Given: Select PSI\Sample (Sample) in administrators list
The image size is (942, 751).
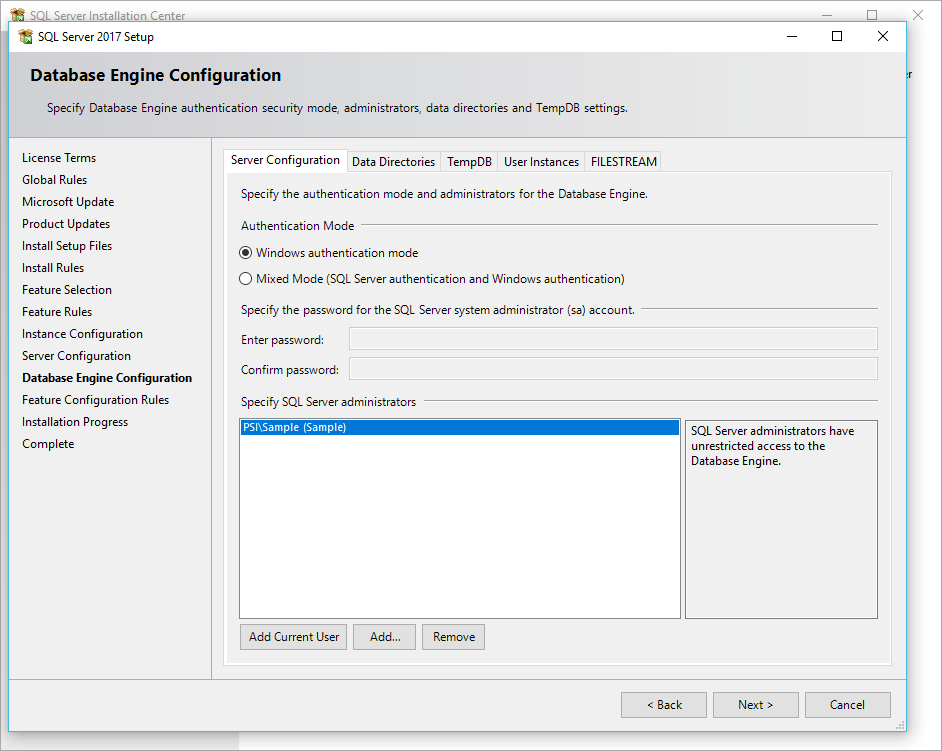Looking at the screenshot, I should (x=460, y=427).
